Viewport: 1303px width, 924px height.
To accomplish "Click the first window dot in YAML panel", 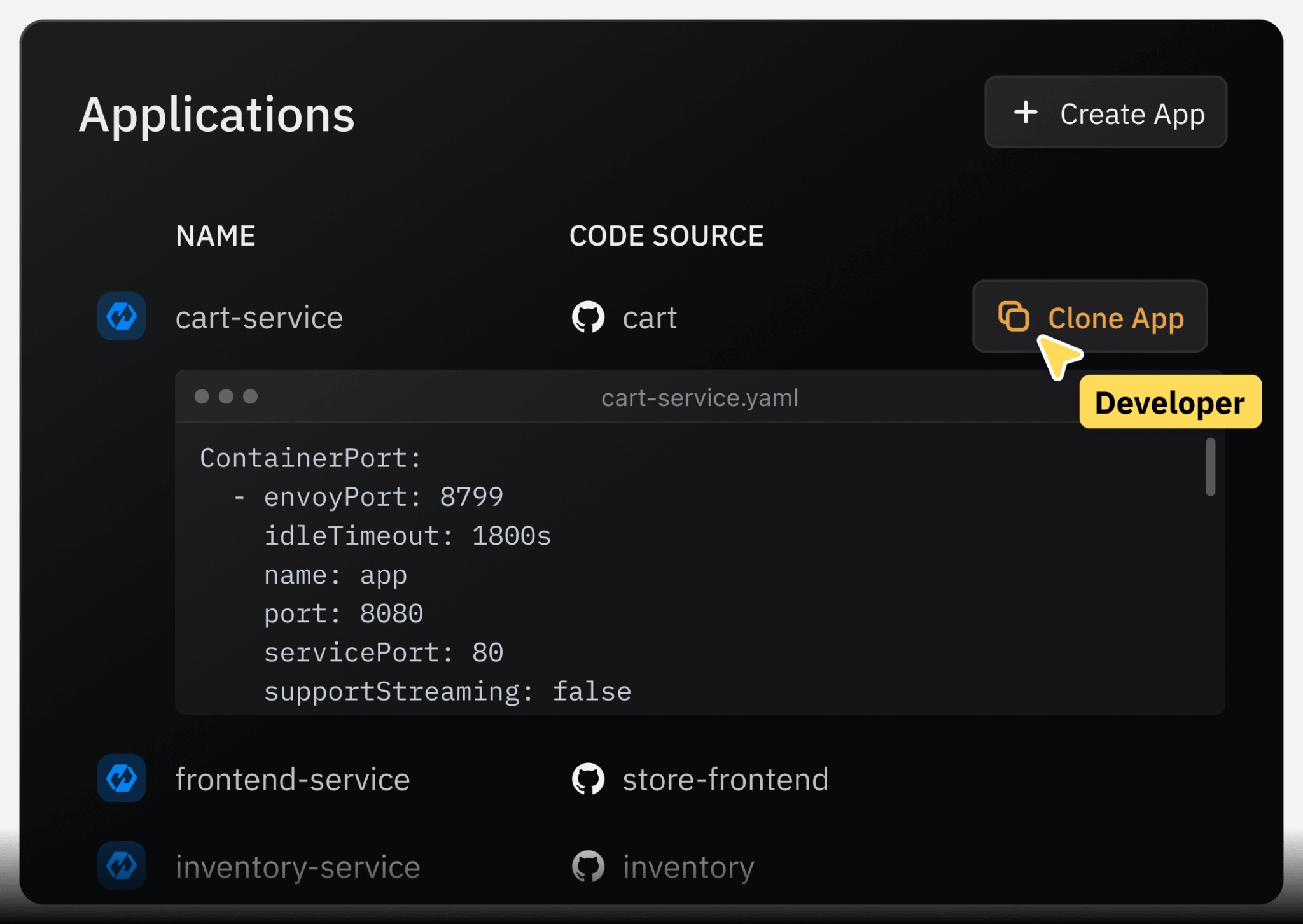I will [202, 396].
